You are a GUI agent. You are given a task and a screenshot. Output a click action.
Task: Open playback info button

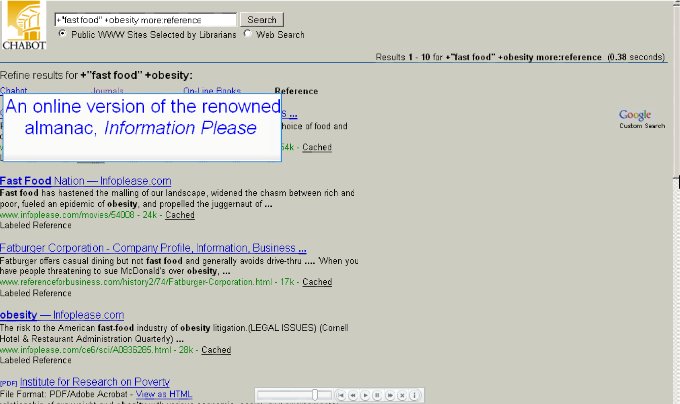[414, 395]
